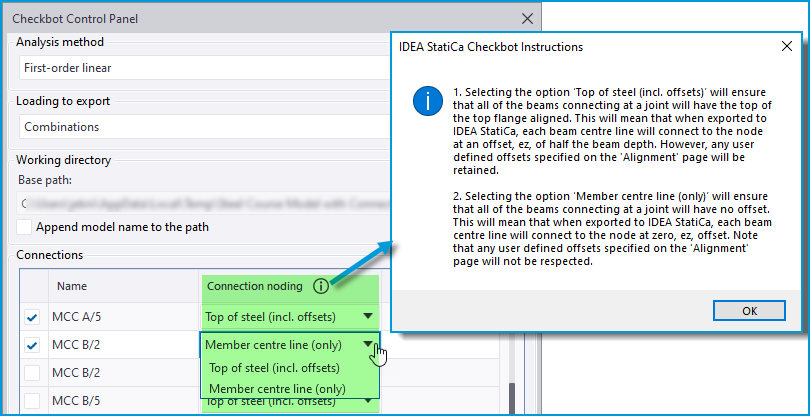
Task: Click the blue information icon in Instructions dialog
Action: pos(428,101)
